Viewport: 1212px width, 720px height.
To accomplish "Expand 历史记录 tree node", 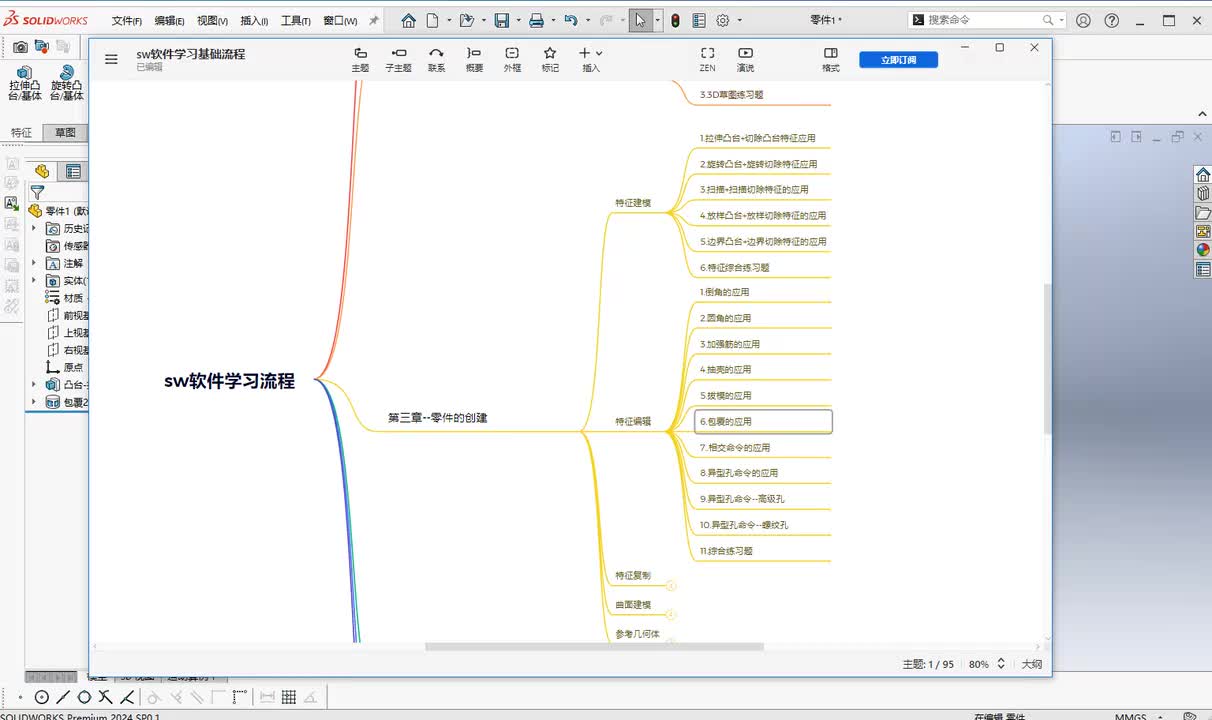I will 34,228.
